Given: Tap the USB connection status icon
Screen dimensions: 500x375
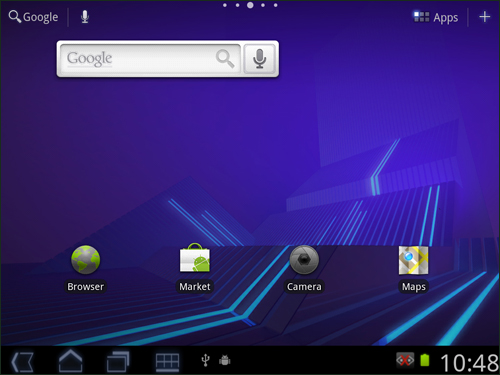Looking at the screenshot, I should 206,360.
